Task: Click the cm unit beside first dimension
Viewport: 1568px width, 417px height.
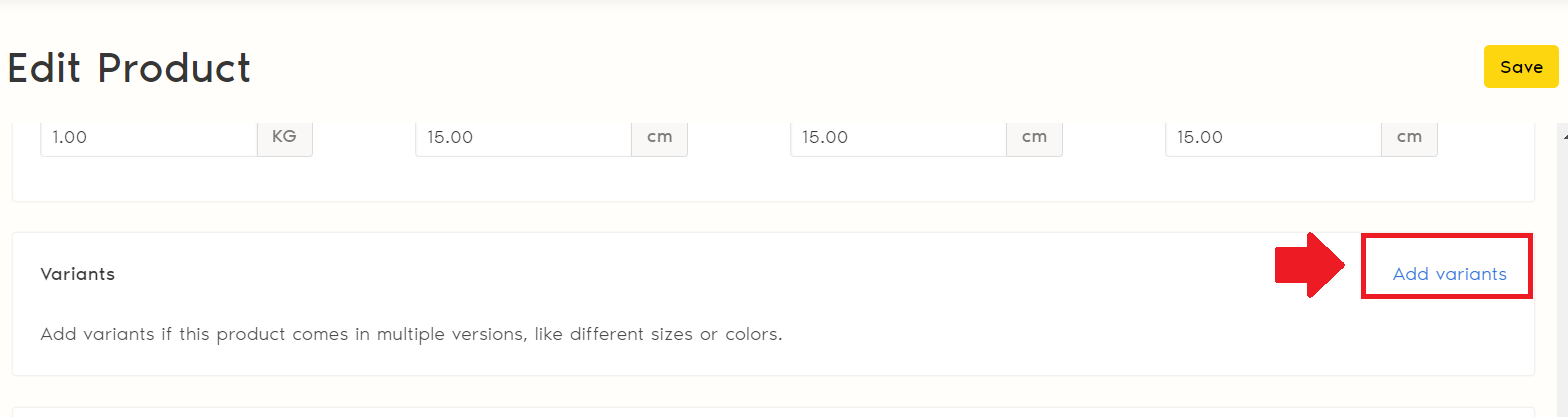Action: point(659,137)
